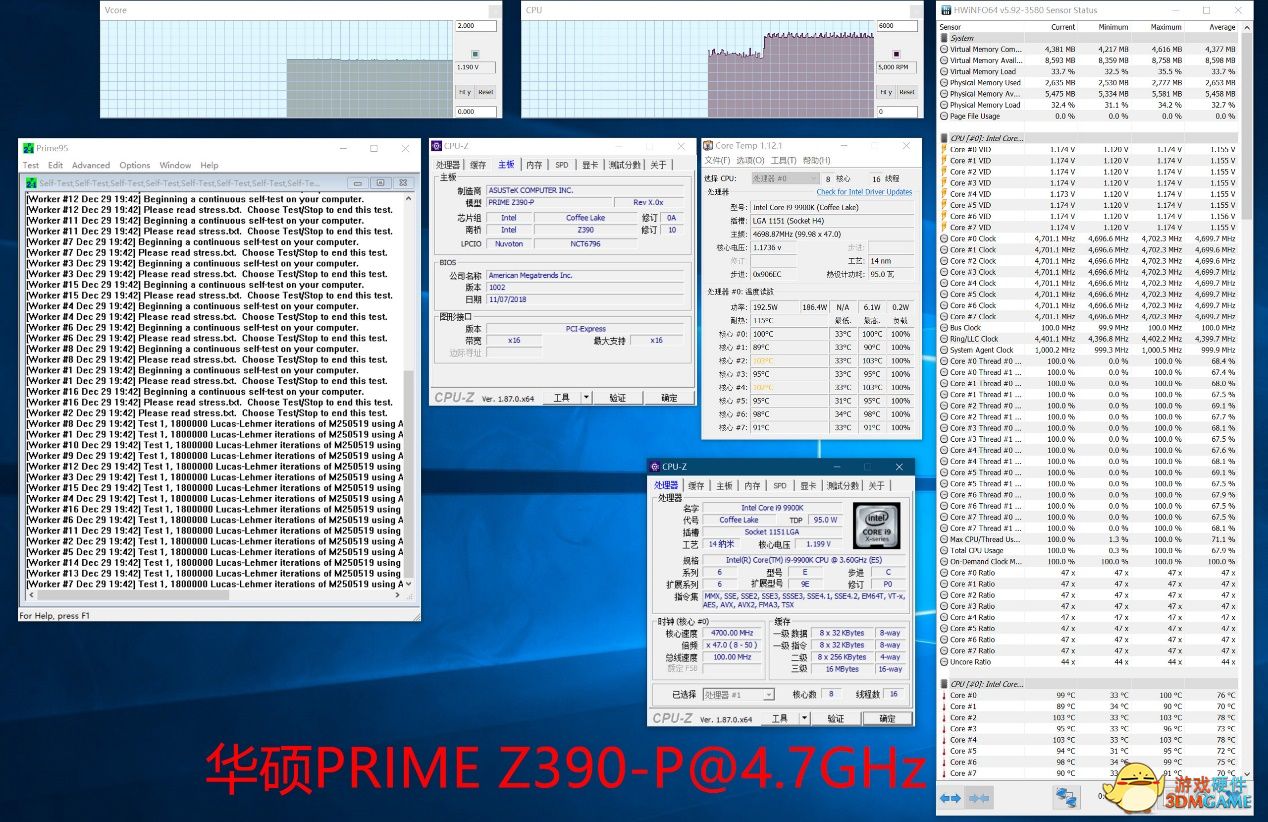Click Vcore graph color swatch
Viewport: 1268px width, 822px height.
click(474, 54)
